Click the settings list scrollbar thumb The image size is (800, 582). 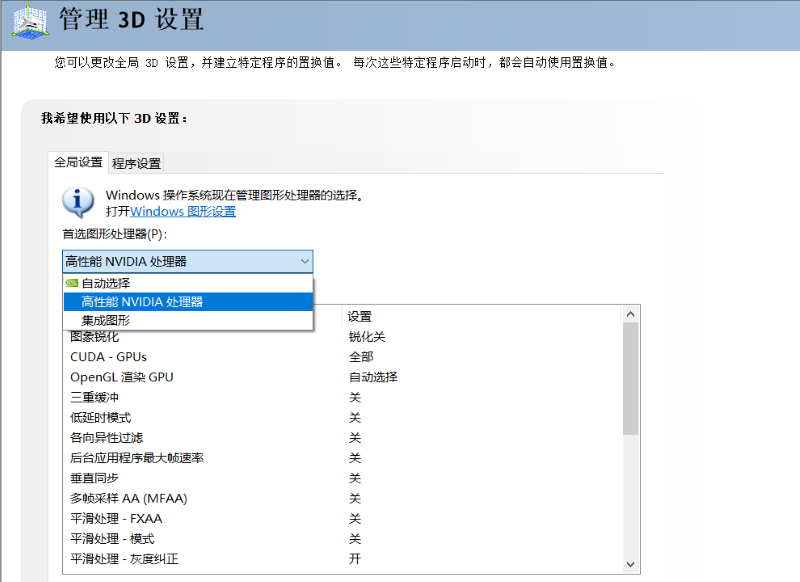(x=631, y=379)
